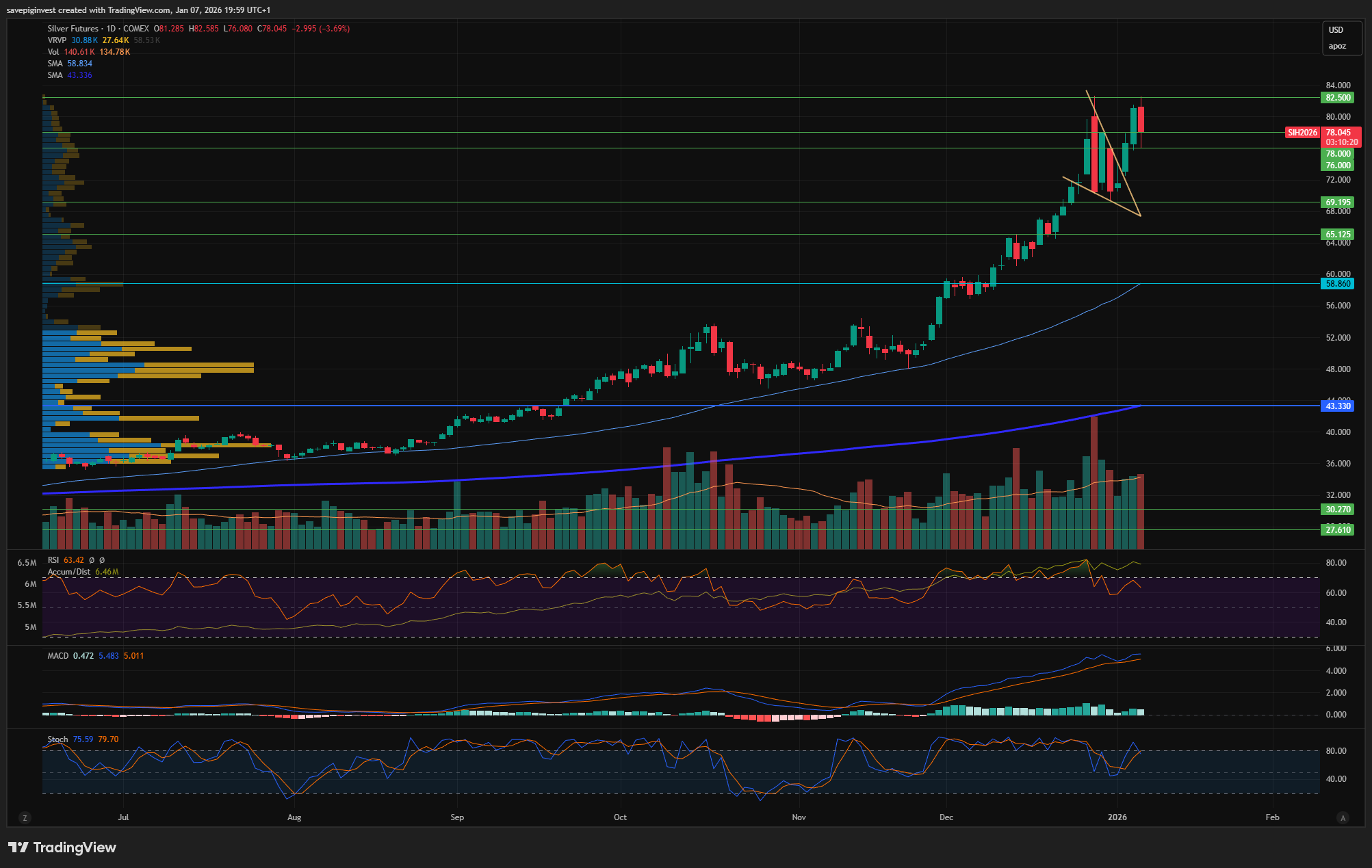Image resolution: width=1372 pixels, height=868 pixels.
Task: Select the MACD indicator pane label
Action: [x=58, y=656]
